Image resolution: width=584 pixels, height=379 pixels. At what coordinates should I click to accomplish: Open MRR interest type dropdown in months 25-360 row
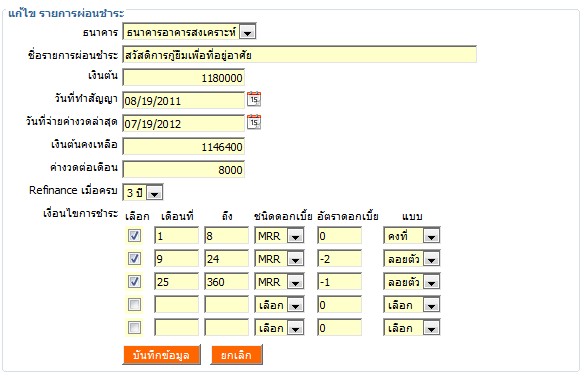[279, 282]
